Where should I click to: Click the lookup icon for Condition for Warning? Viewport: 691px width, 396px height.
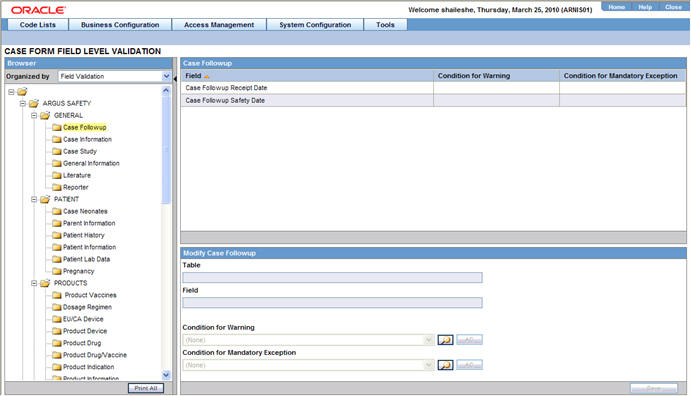(445, 340)
